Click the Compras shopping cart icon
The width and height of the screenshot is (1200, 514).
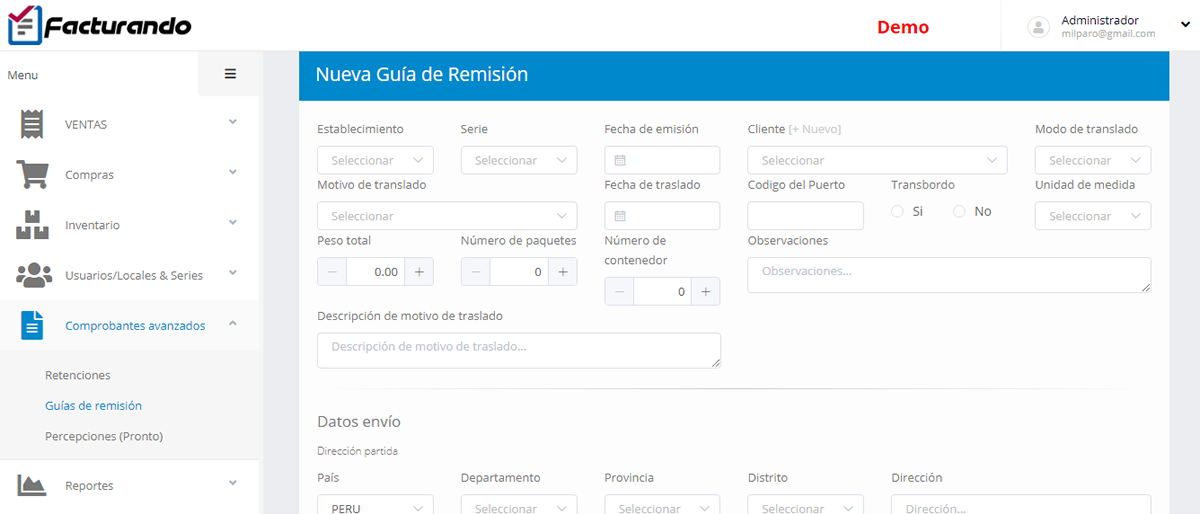32,175
